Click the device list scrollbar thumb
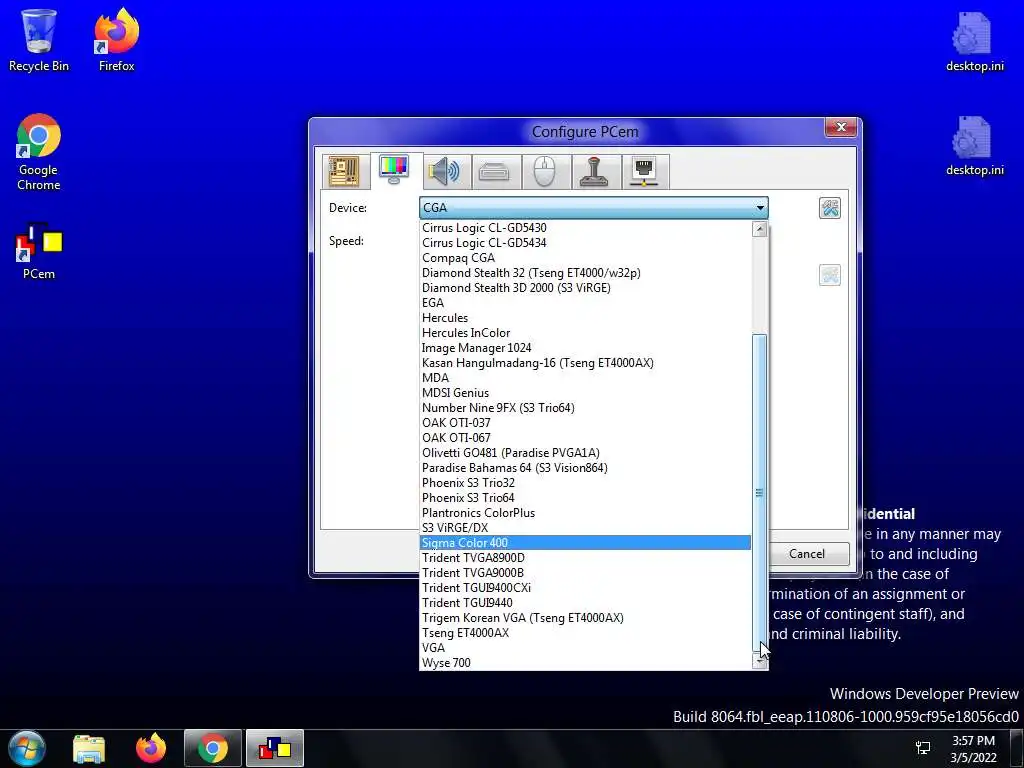This screenshot has width=1024, height=768. click(760, 493)
